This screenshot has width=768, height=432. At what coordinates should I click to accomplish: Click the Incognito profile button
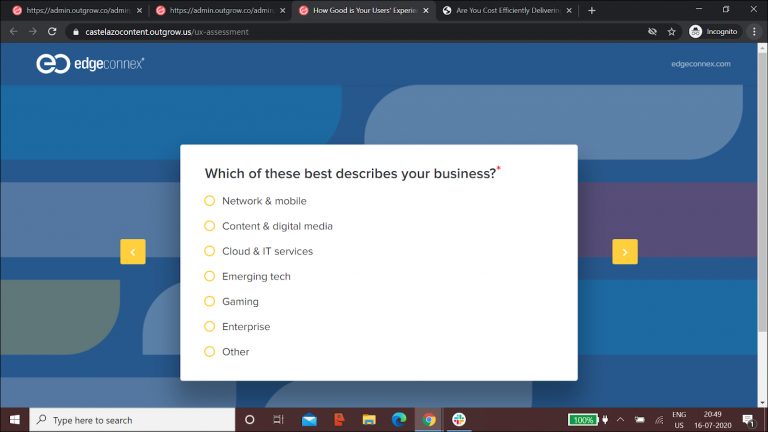tap(713, 31)
